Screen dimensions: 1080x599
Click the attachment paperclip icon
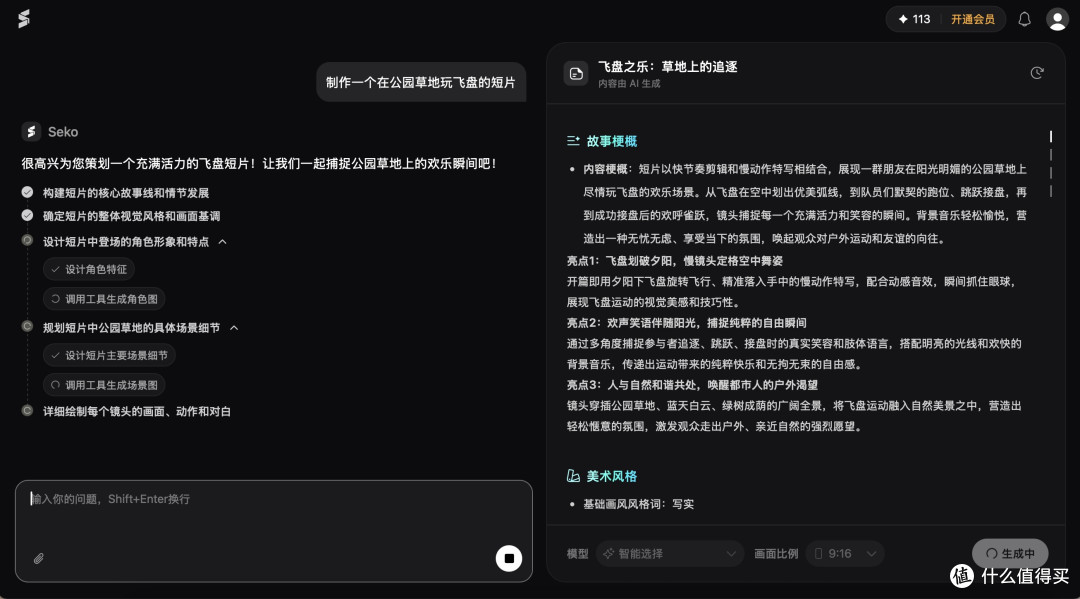pyautogui.click(x=39, y=558)
